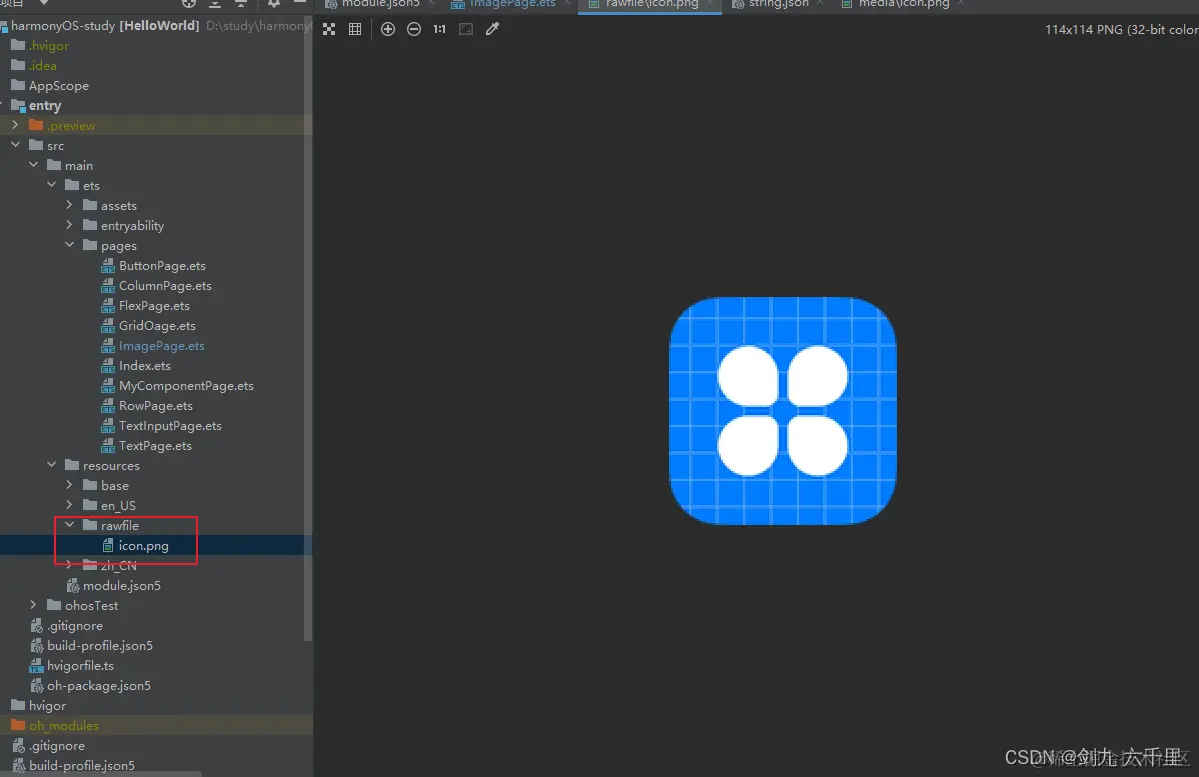Click the blue app icon image preview
This screenshot has width=1199, height=777.
coord(782,411)
